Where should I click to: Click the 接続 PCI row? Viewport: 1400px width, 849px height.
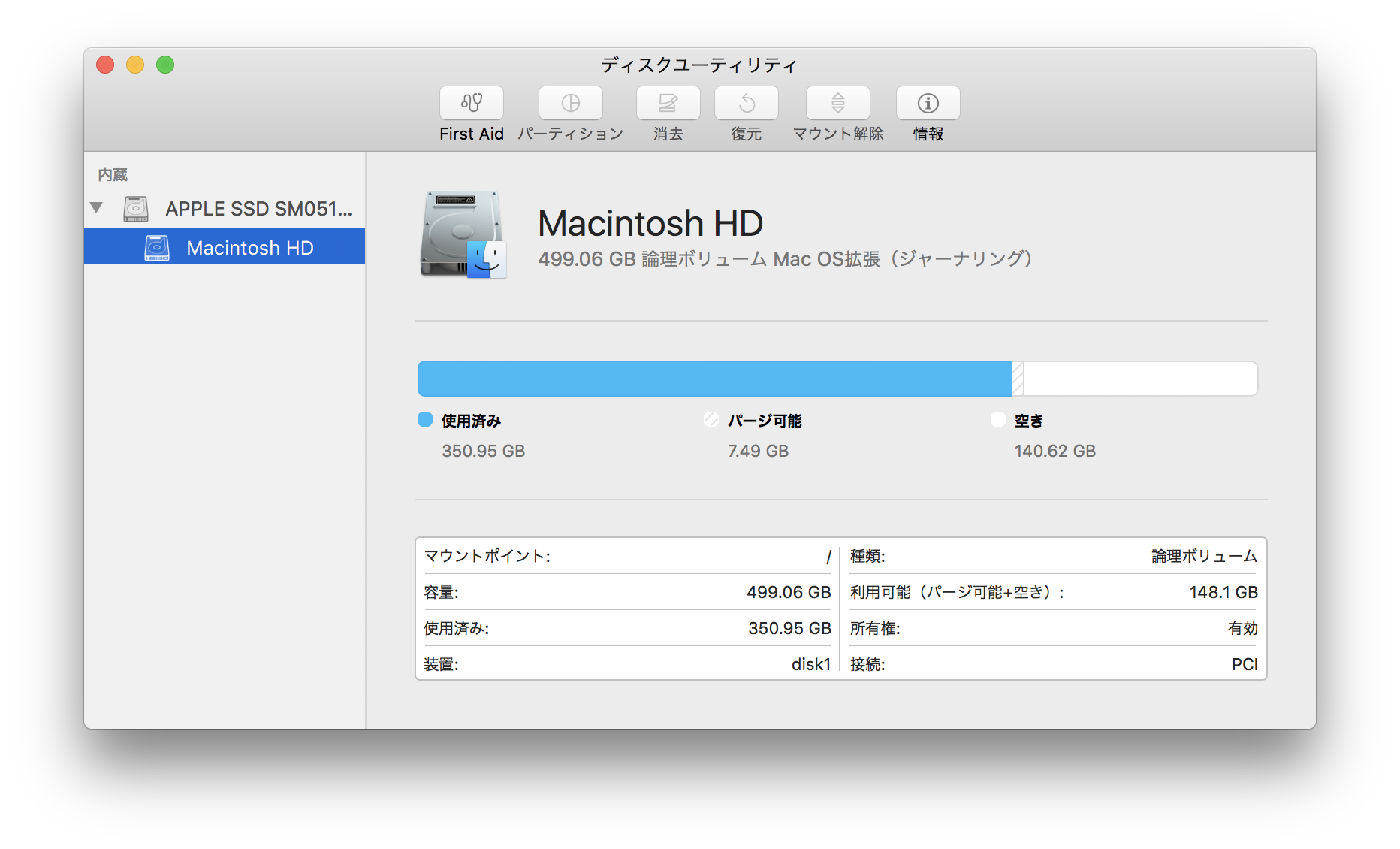[x=1054, y=664]
